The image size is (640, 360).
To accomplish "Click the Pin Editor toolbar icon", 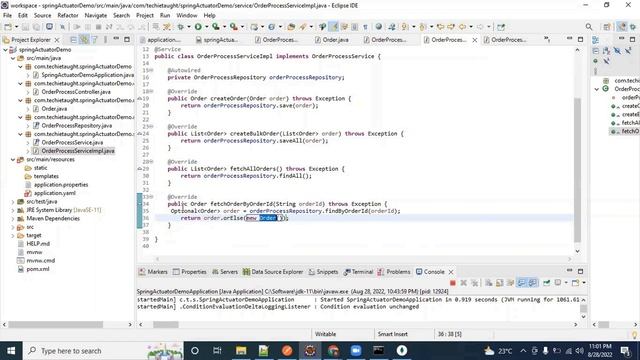I will tap(501, 27).
